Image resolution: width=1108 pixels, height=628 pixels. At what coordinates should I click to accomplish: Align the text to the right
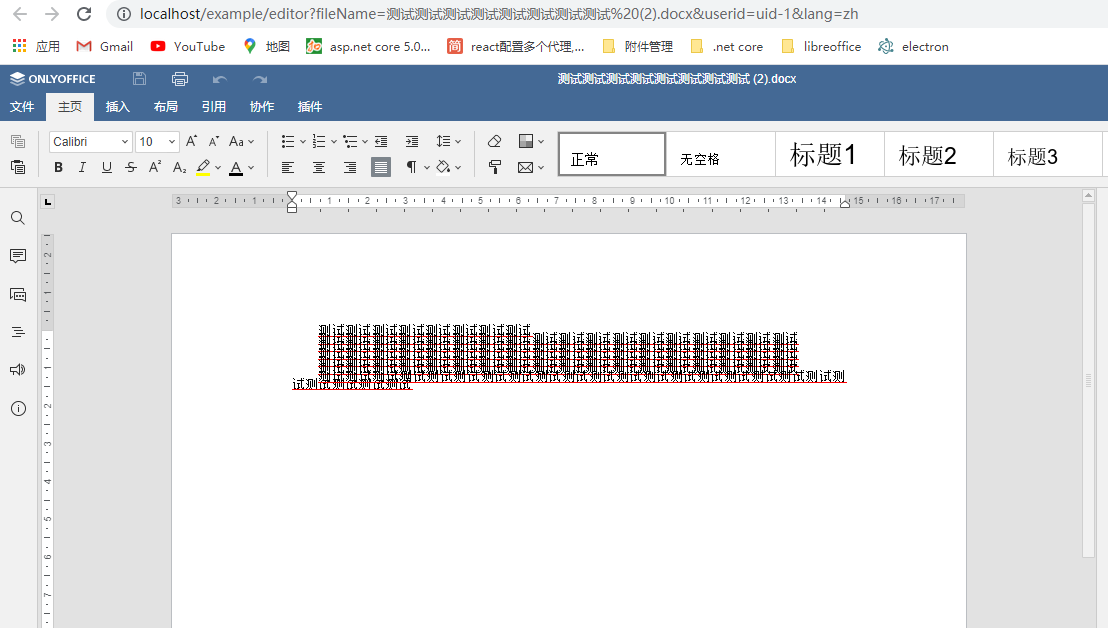pyautogui.click(x=350, y=167)
